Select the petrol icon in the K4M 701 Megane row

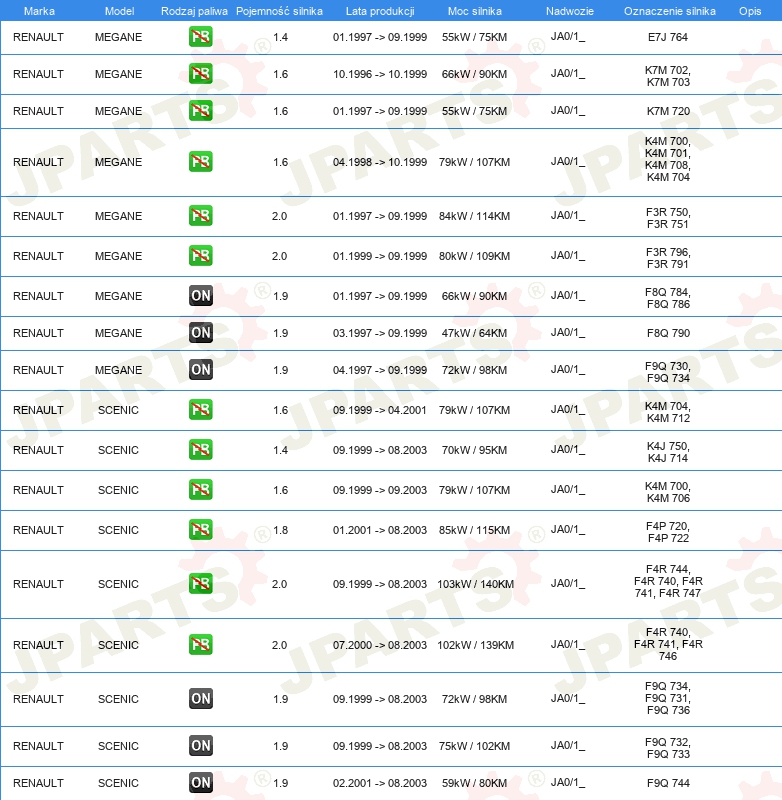(200, 162)
